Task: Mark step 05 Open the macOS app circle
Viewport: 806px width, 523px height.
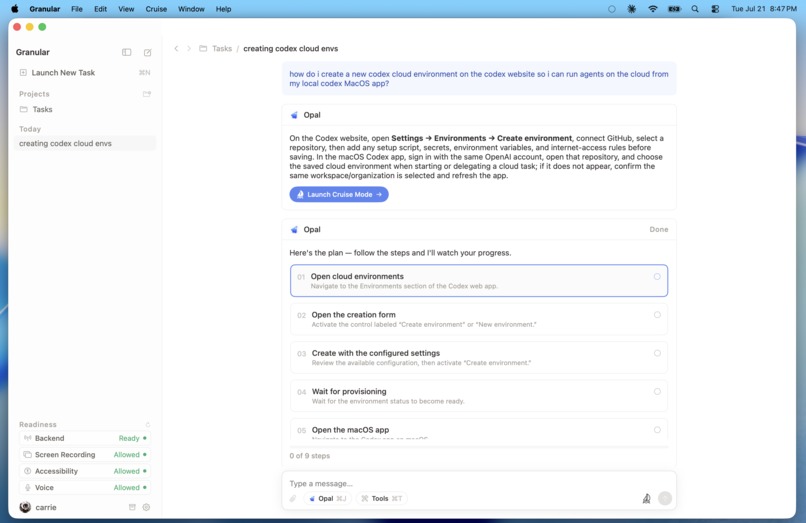Action: point(657,430)
